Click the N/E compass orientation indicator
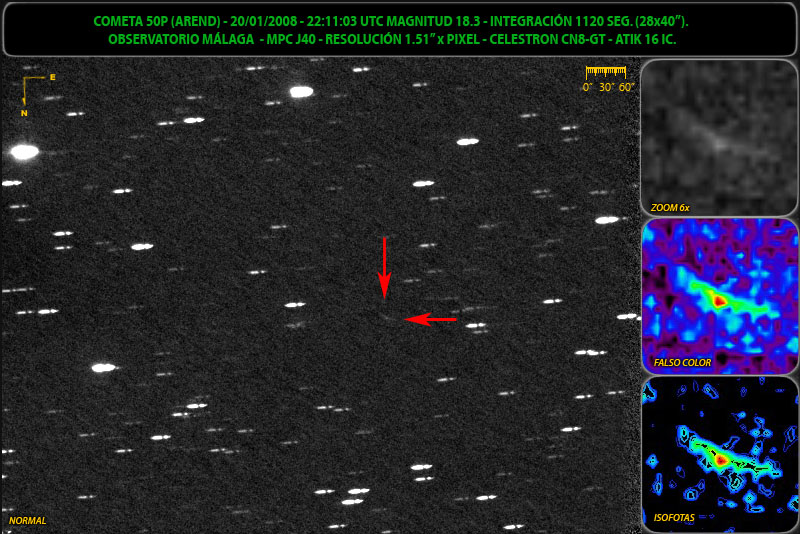This screenshot has width=800, height=534. click(38, 95)
